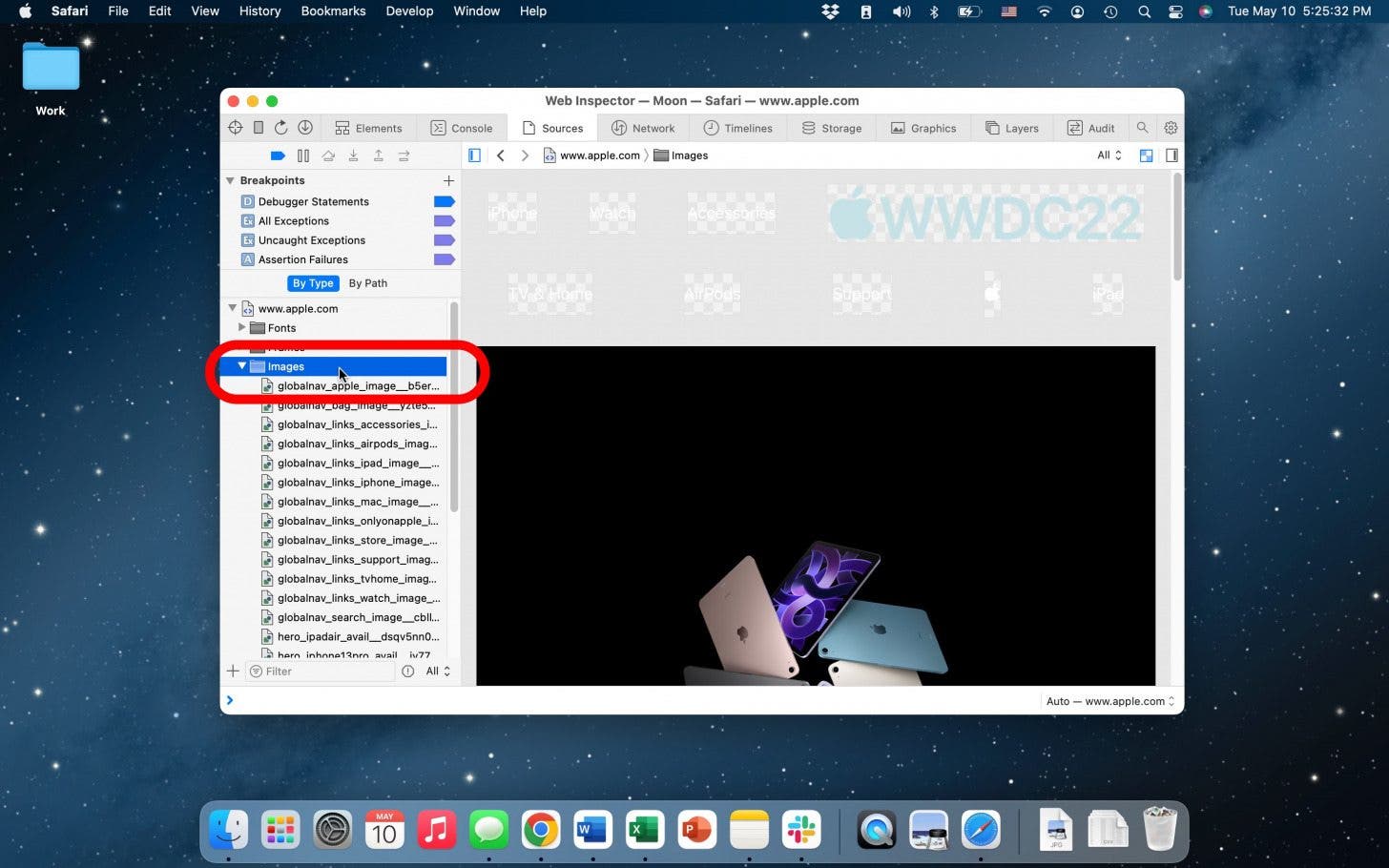Screen dimensions: 1389x868
Task: Click the step next debugger icon
Action: click(404, 155)
